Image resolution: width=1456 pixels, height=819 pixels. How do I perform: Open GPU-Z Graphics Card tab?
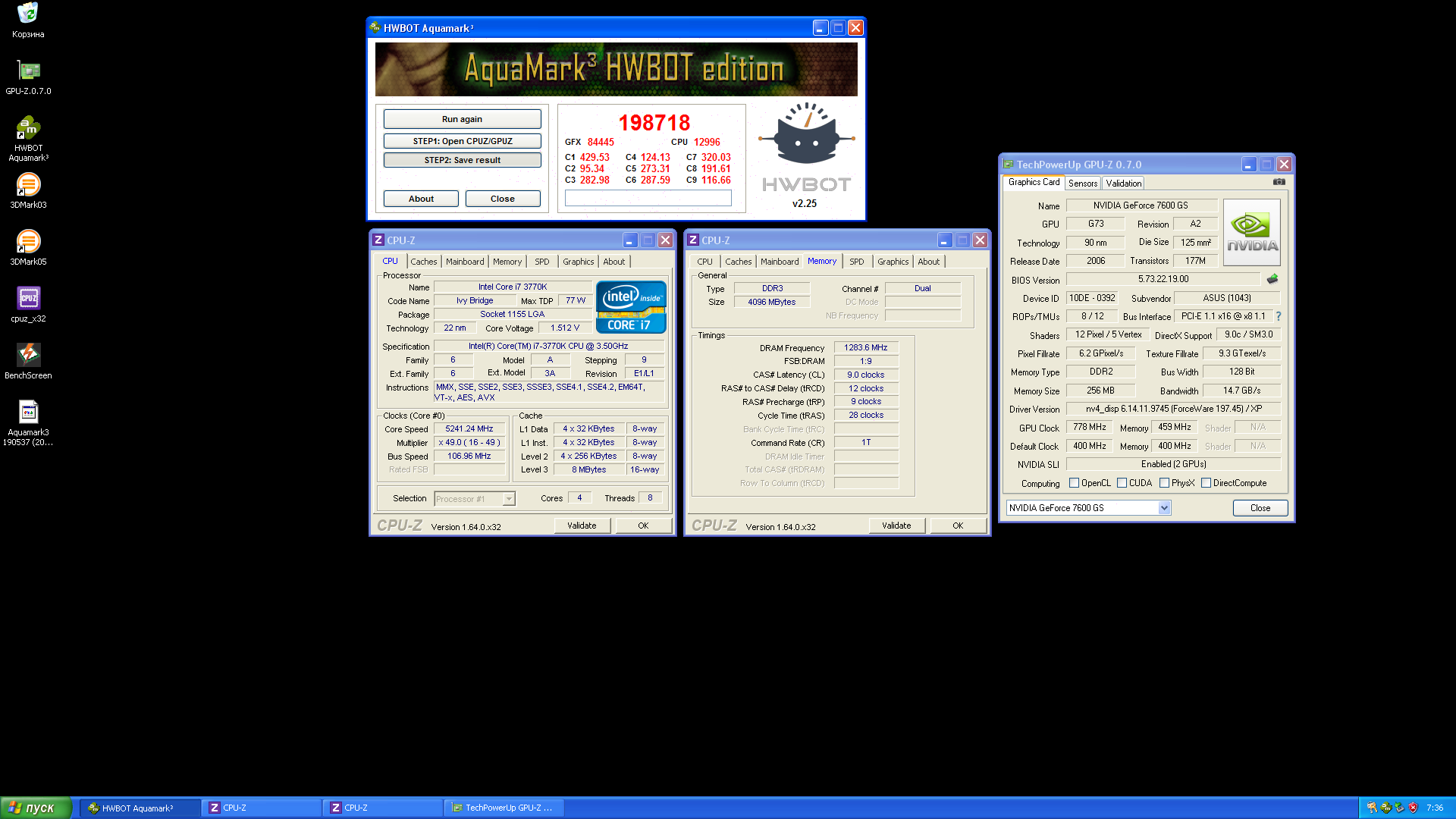tap(1034, 182)
